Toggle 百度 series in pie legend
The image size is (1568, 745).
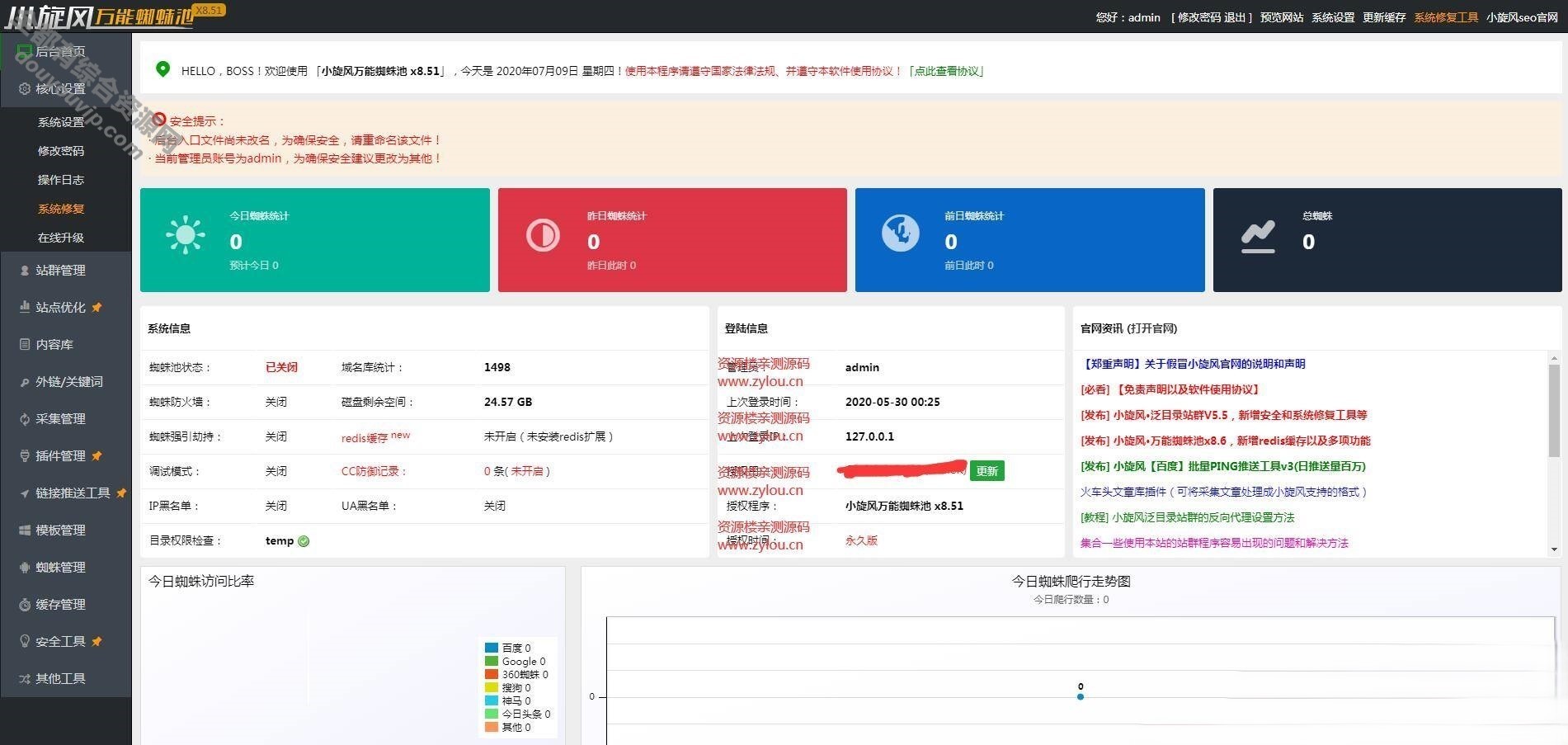pyautogui.click(x=507, y=648)
